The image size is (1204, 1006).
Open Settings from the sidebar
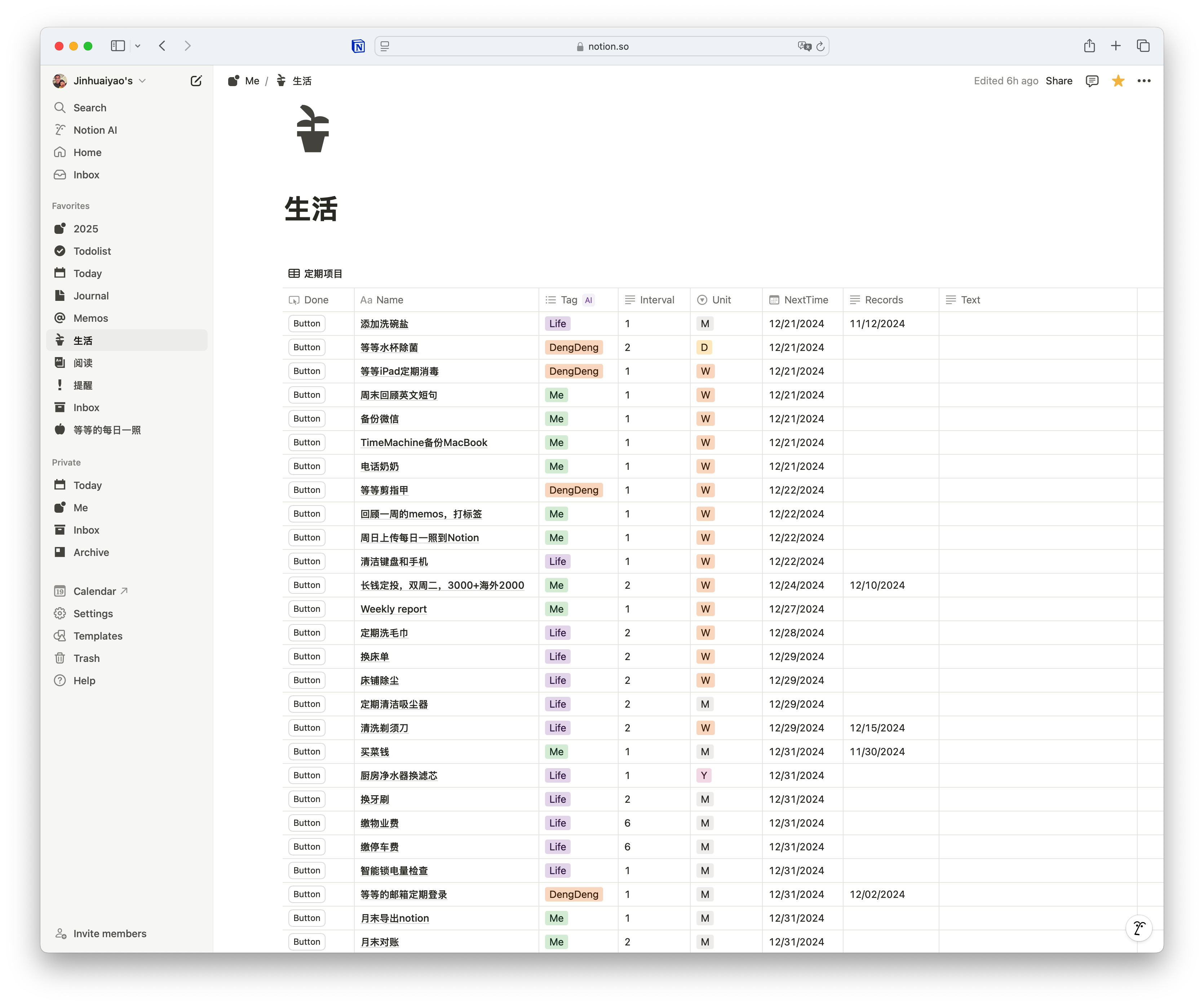point(126,613)
